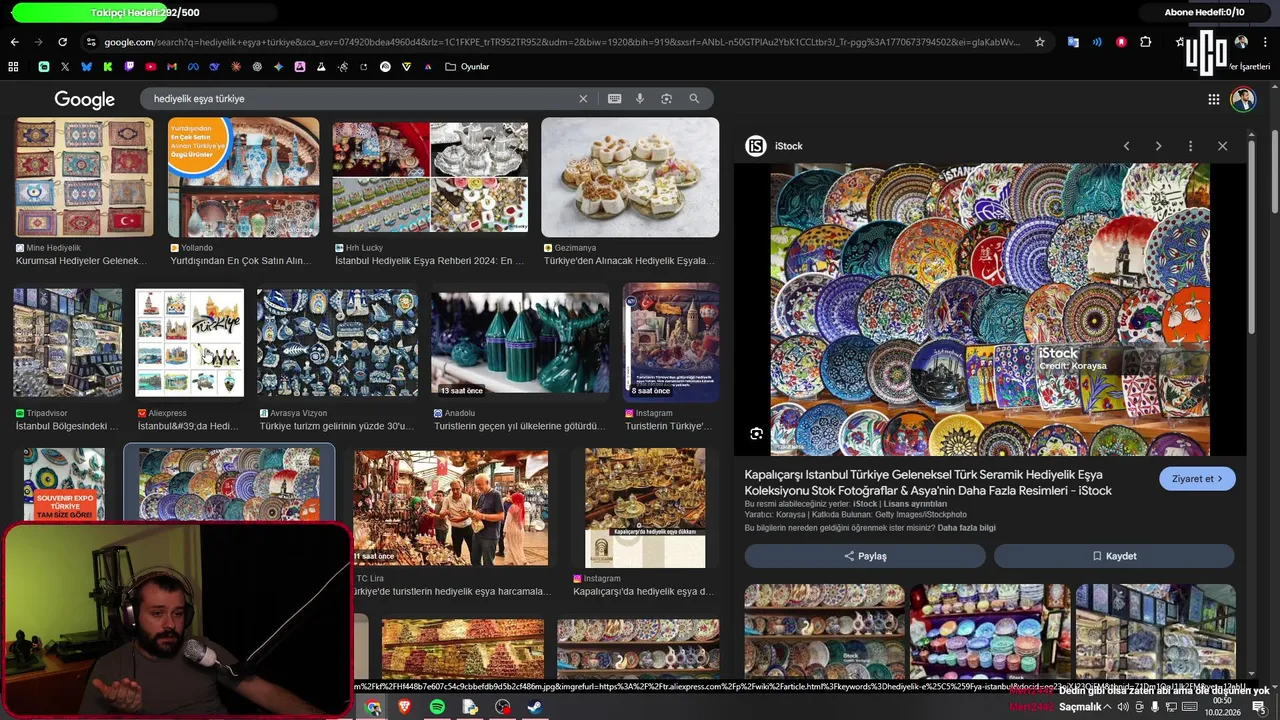Open the Gezimanya lokum image result

click(x=630, y=177)
